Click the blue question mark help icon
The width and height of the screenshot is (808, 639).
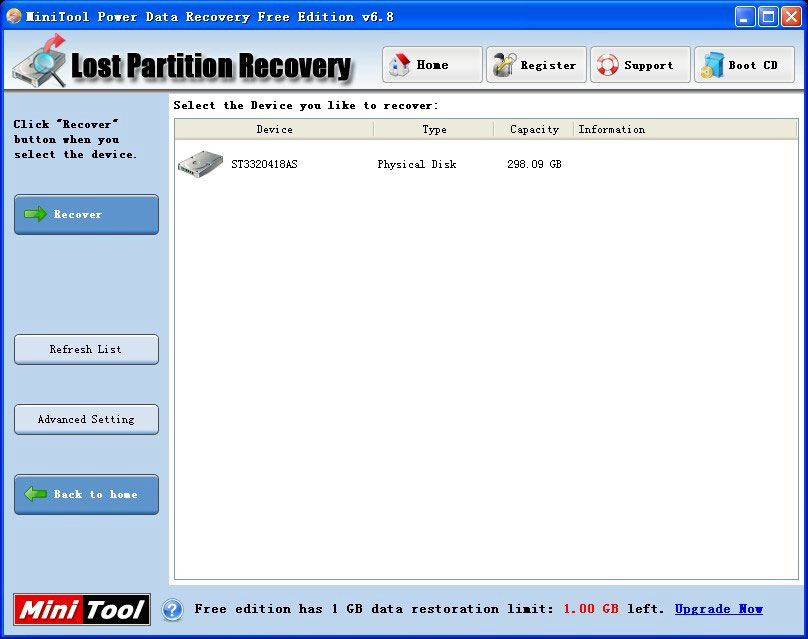click(x=173, y=610)
